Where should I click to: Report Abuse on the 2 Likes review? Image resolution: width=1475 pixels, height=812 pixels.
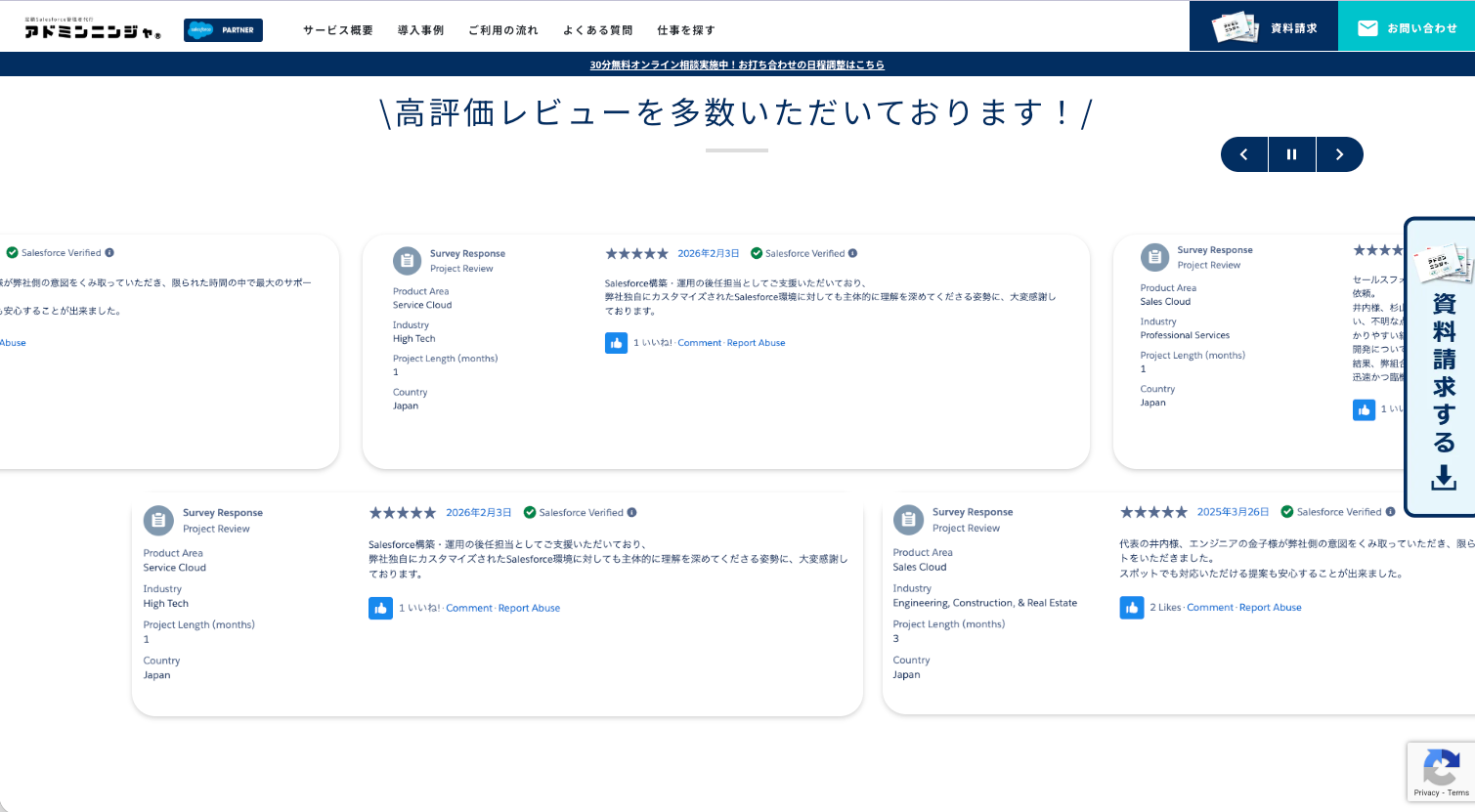pos(1271,608)
